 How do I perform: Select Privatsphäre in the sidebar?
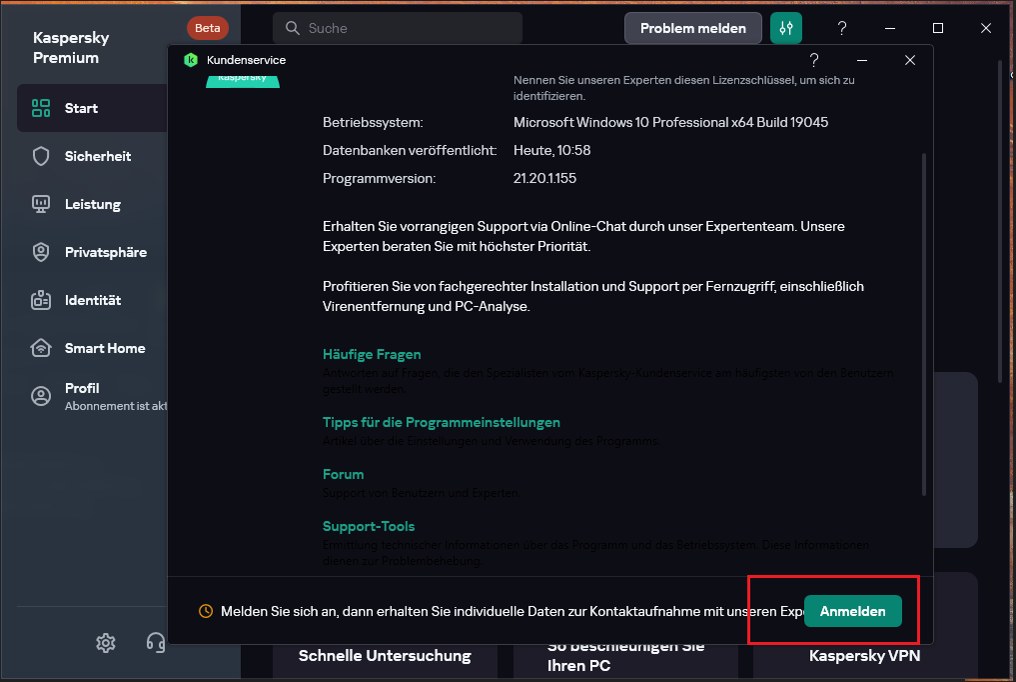(92, 252)
